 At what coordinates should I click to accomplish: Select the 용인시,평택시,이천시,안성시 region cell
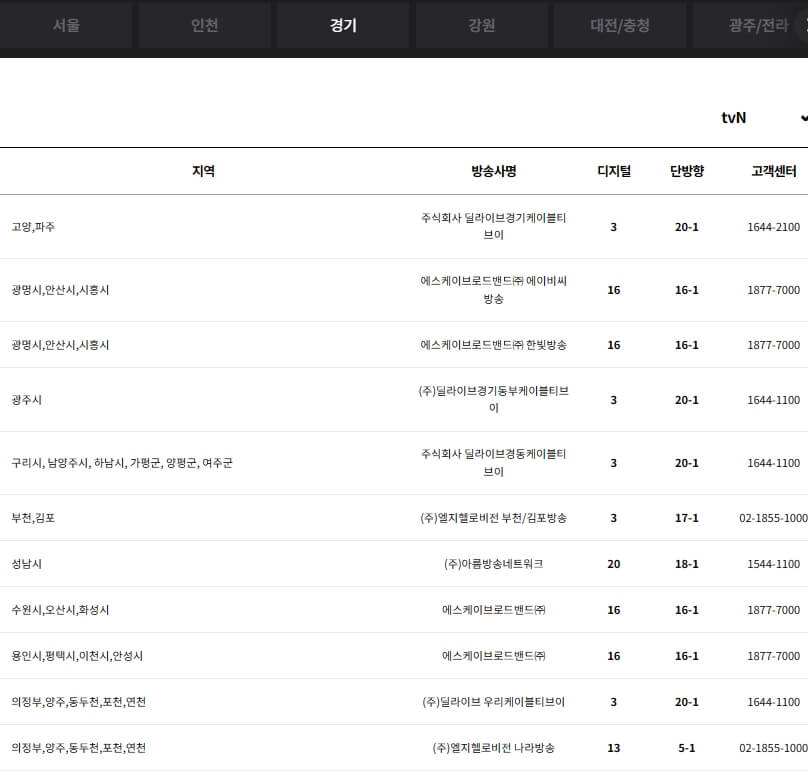(77, 656)
